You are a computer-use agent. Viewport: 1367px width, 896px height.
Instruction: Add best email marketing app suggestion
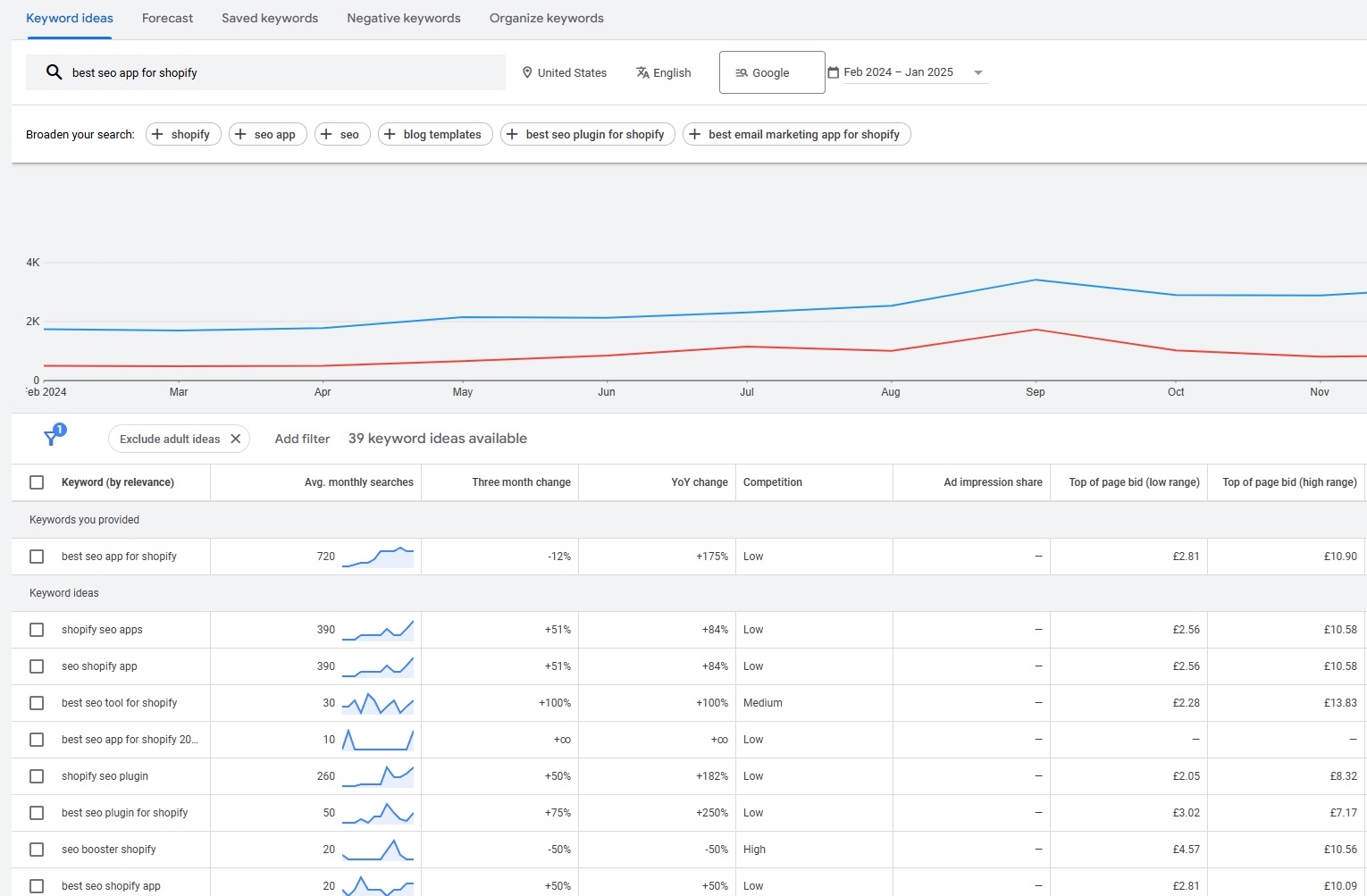tap(797, 134)
